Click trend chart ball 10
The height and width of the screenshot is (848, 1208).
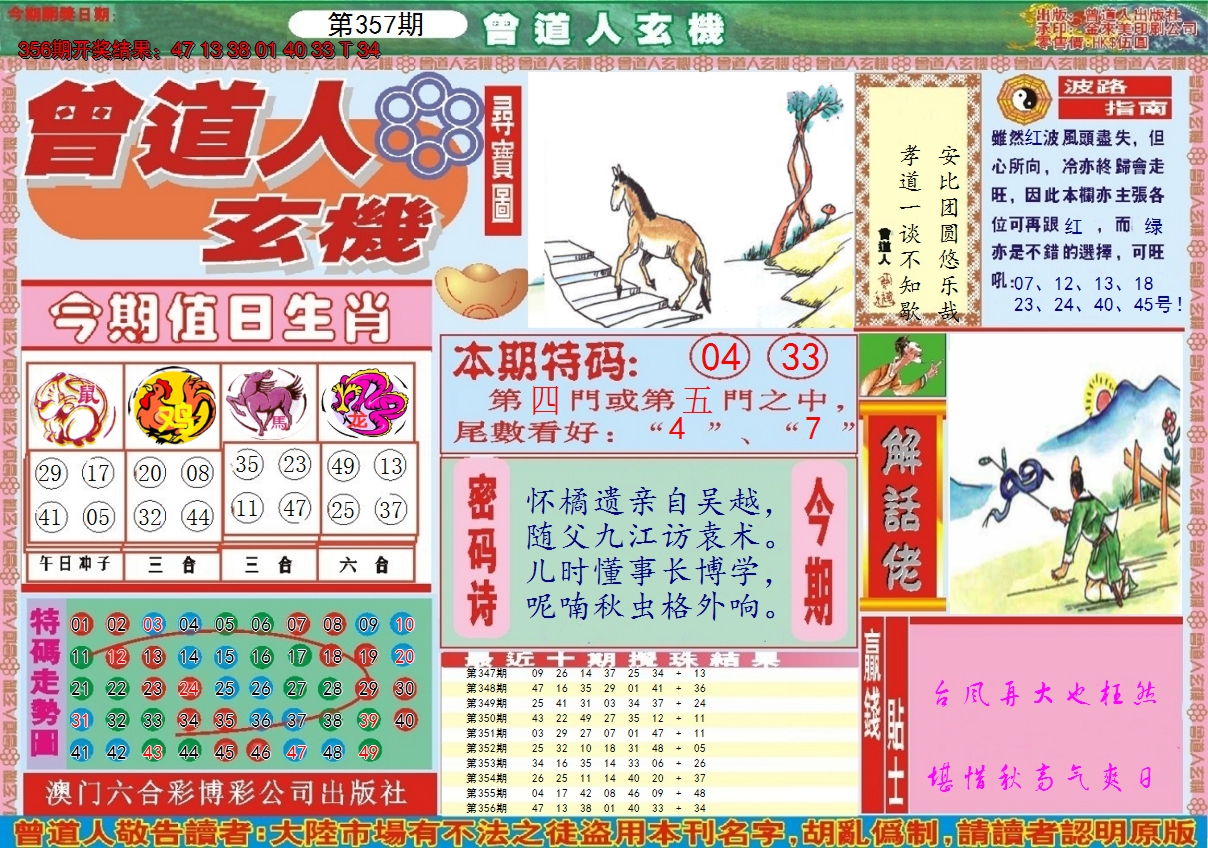pyautogui.click(x=404, y=625)
